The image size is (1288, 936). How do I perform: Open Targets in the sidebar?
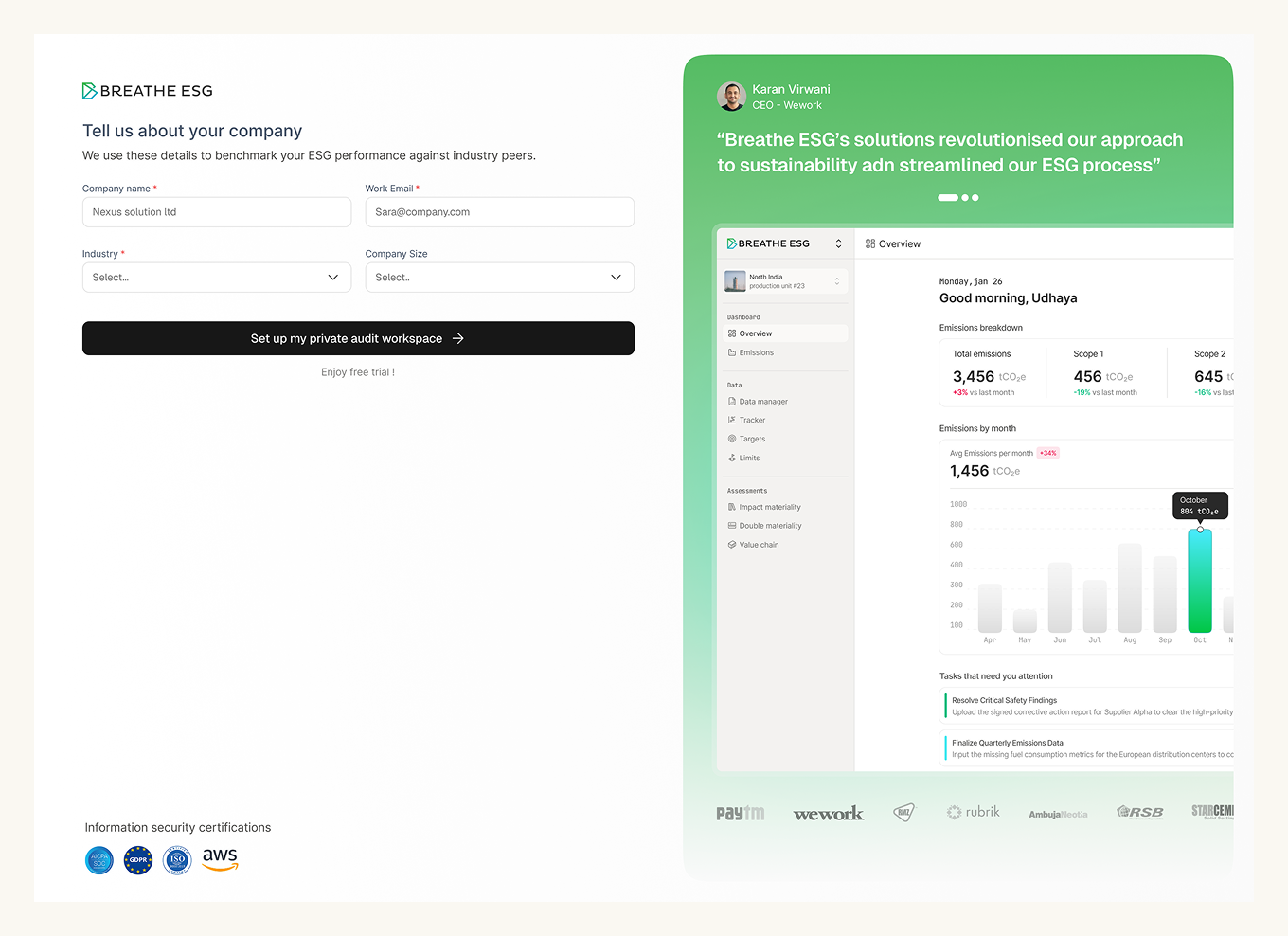pos(784,439)
